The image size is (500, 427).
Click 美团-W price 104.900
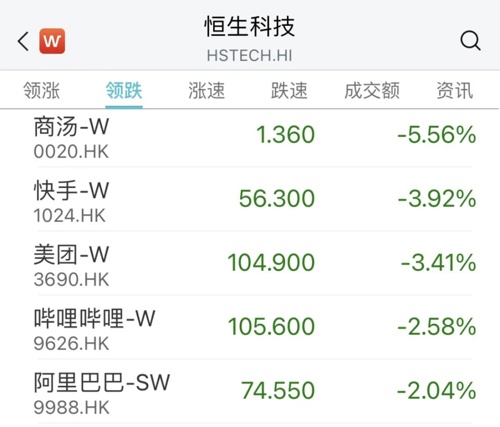(271, 262)
